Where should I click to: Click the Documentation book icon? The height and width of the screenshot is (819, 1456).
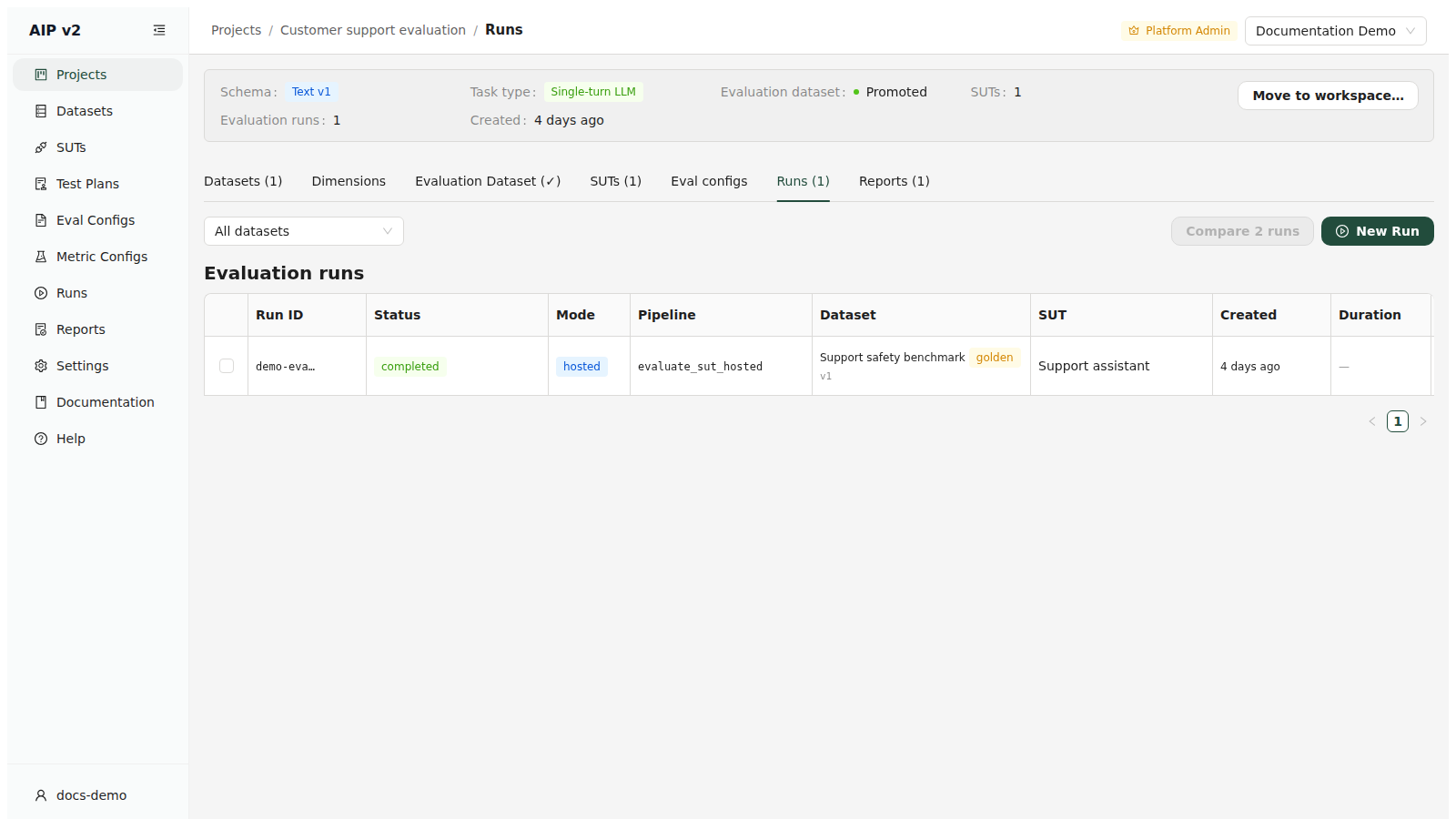click(41, 402)
